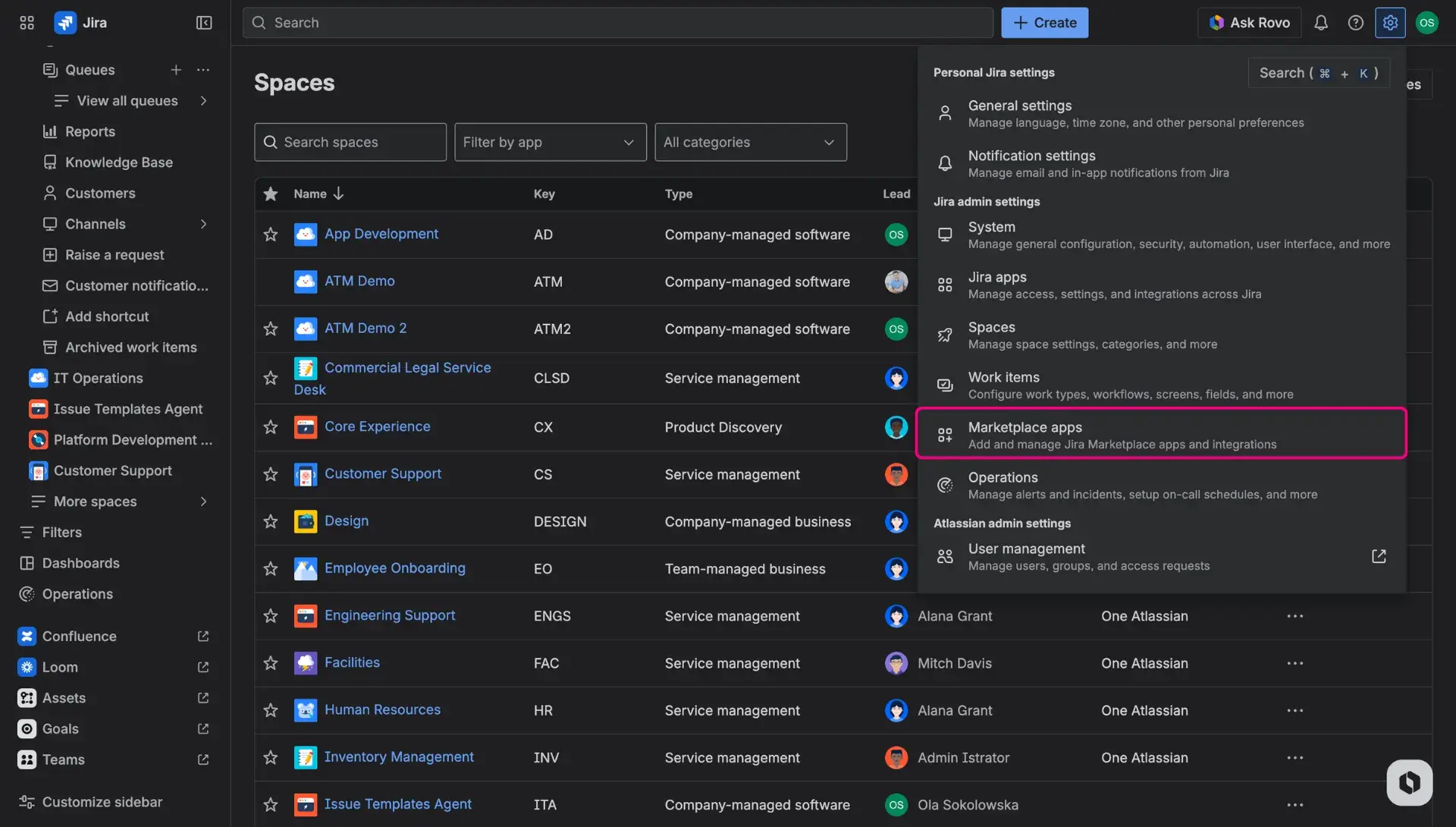Open the Customize sidebar icon

[27, 801]
